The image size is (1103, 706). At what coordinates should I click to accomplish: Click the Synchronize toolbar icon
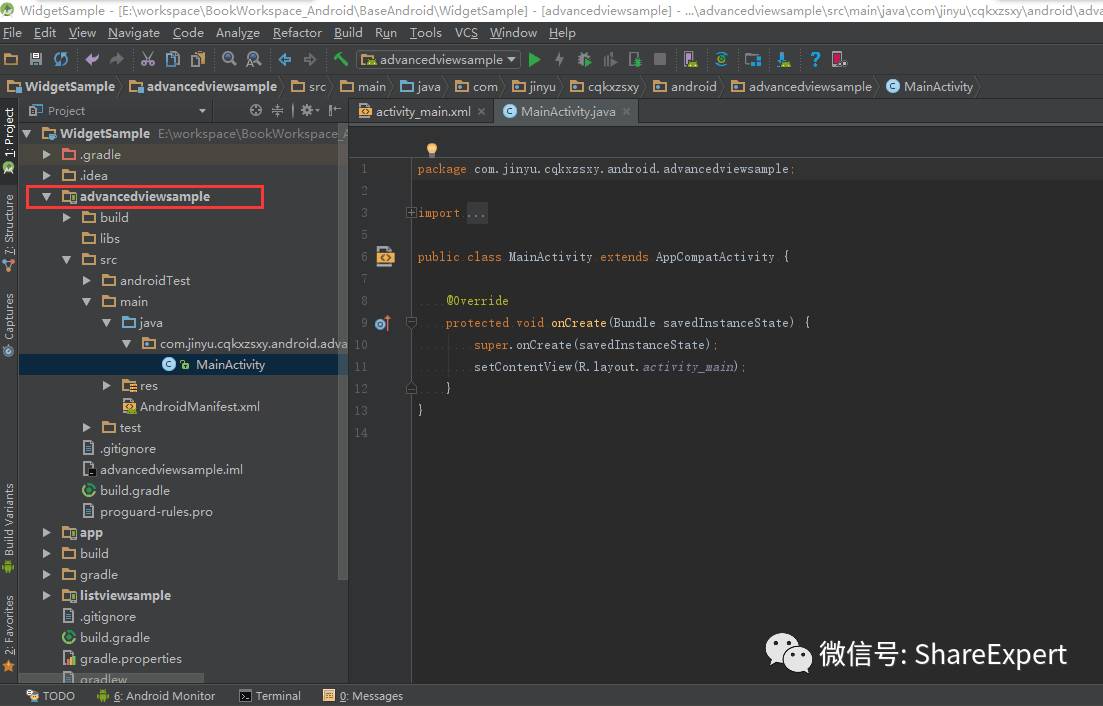tap(61, 60)
